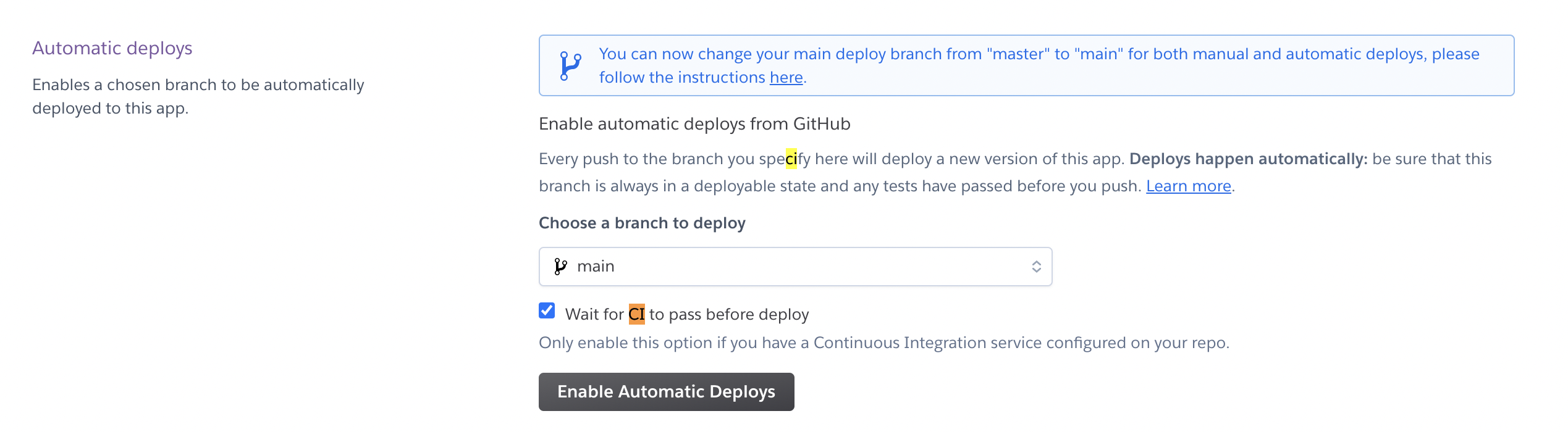Screen dimensions: 1568x432
Task: Open the branch dropdown showing main
Action: tap(795, 267)
